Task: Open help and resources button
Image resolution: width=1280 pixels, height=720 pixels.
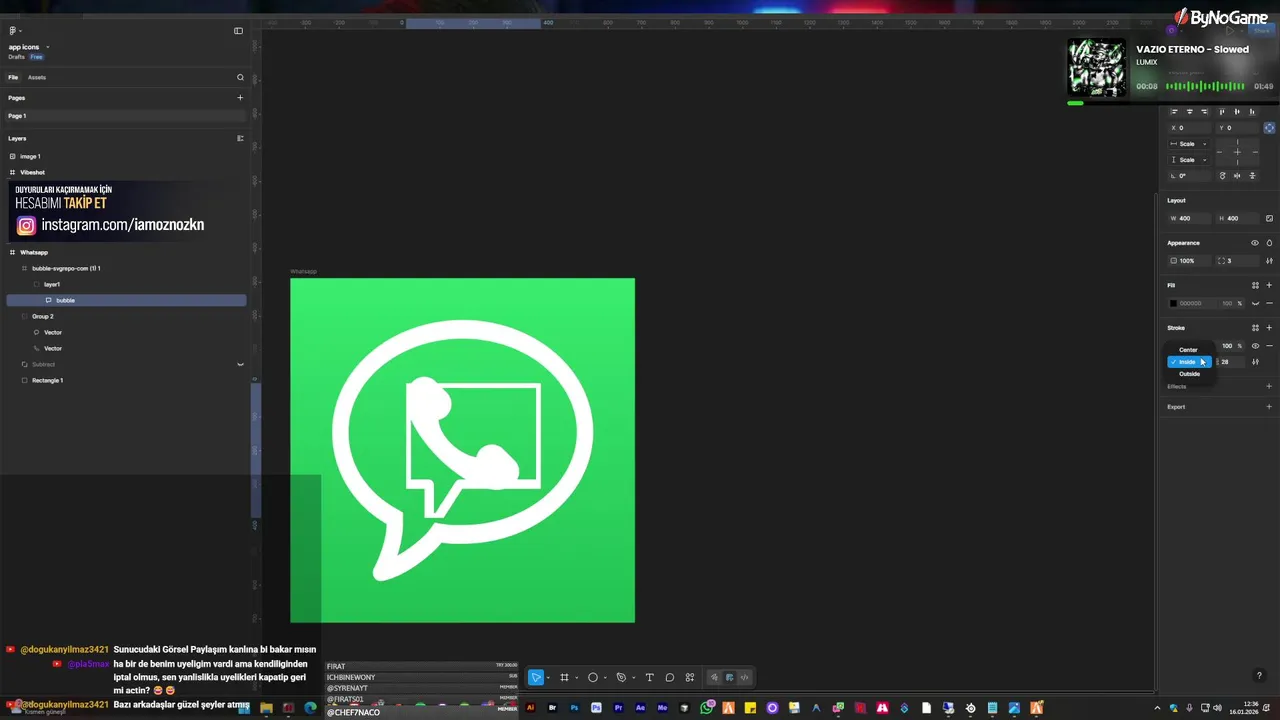Action: pyautogui.click(x=1259, y=676)
